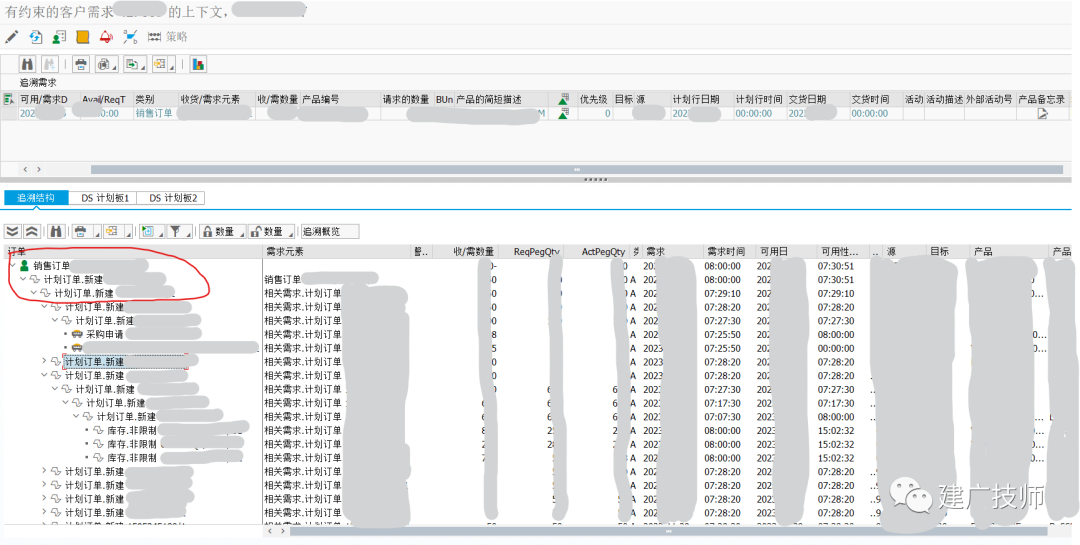Click right arrow of lower table horizontal scrollbar
Viewport: 1080px width, 545px height.
(282, 531)
